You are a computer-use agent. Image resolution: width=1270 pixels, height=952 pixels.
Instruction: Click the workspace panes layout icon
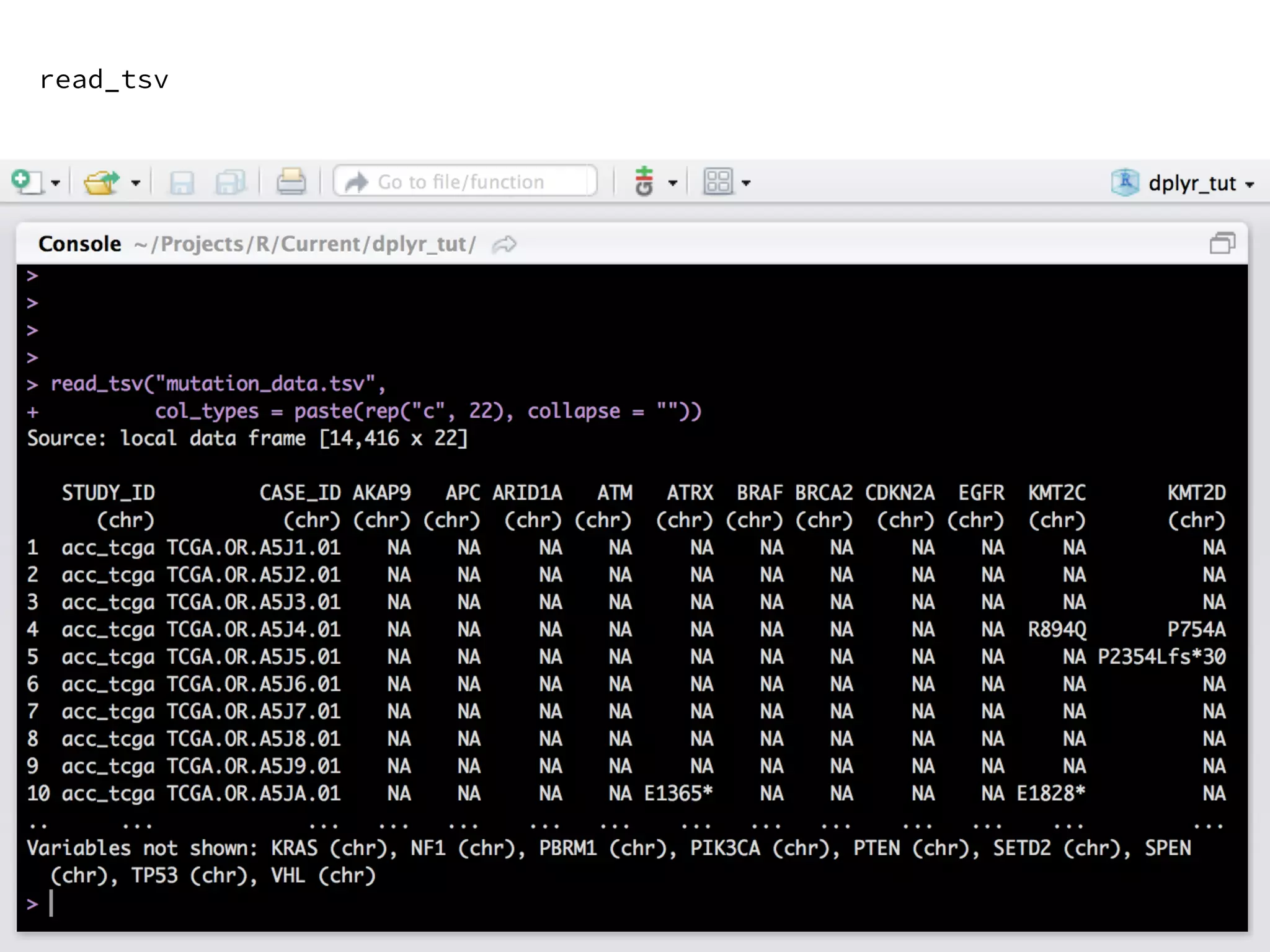[717, 182]
